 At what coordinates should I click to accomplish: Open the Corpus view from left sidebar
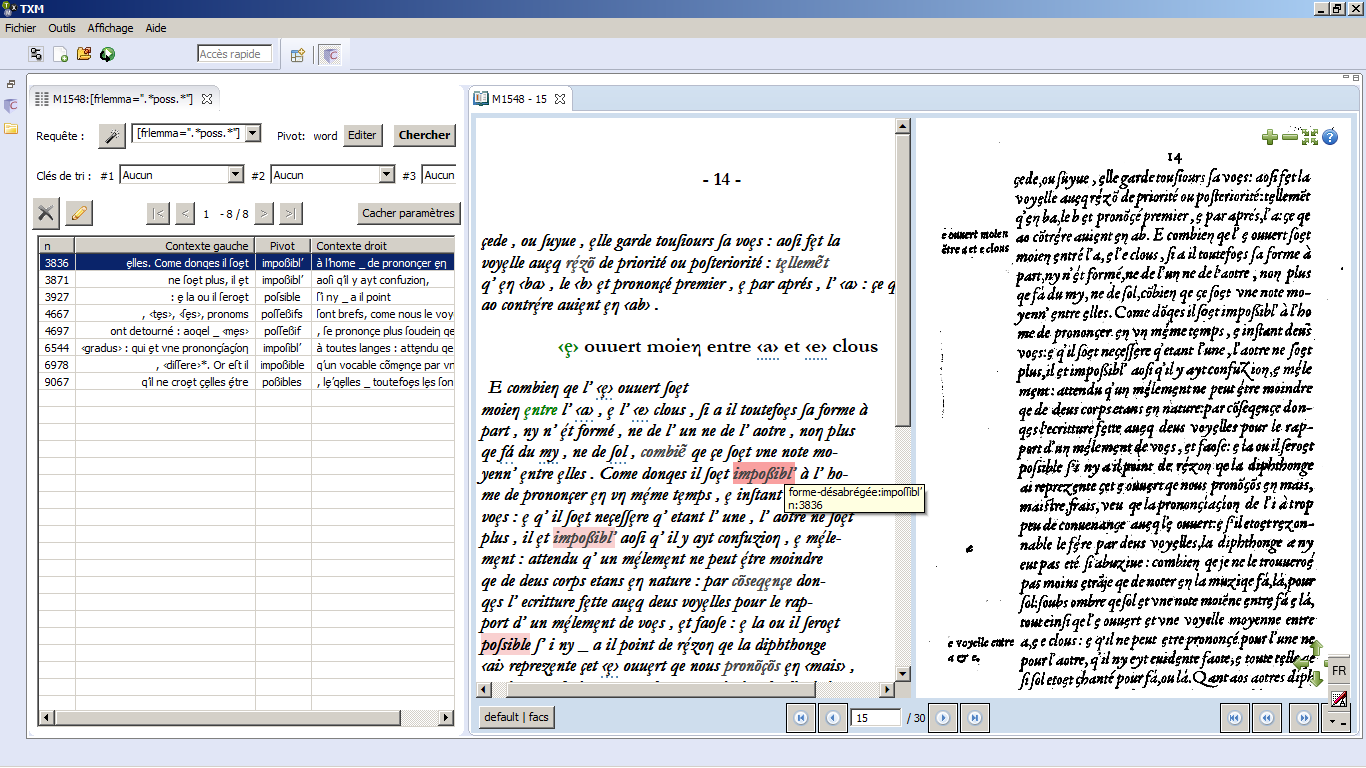coord(11,105)
